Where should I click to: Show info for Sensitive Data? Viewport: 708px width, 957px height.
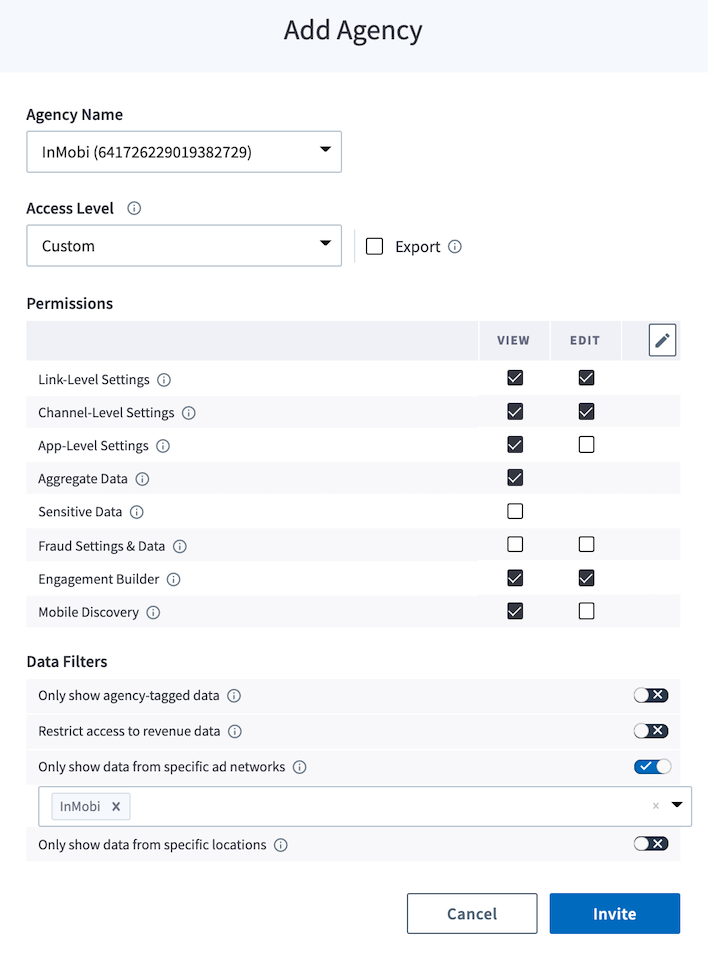point(137,511)
